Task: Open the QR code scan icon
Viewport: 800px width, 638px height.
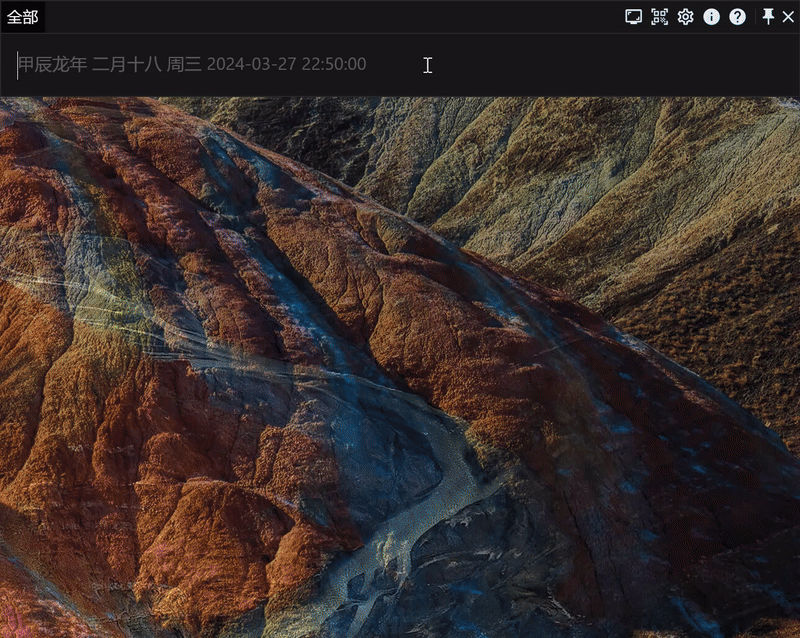Action: (660, 17)
